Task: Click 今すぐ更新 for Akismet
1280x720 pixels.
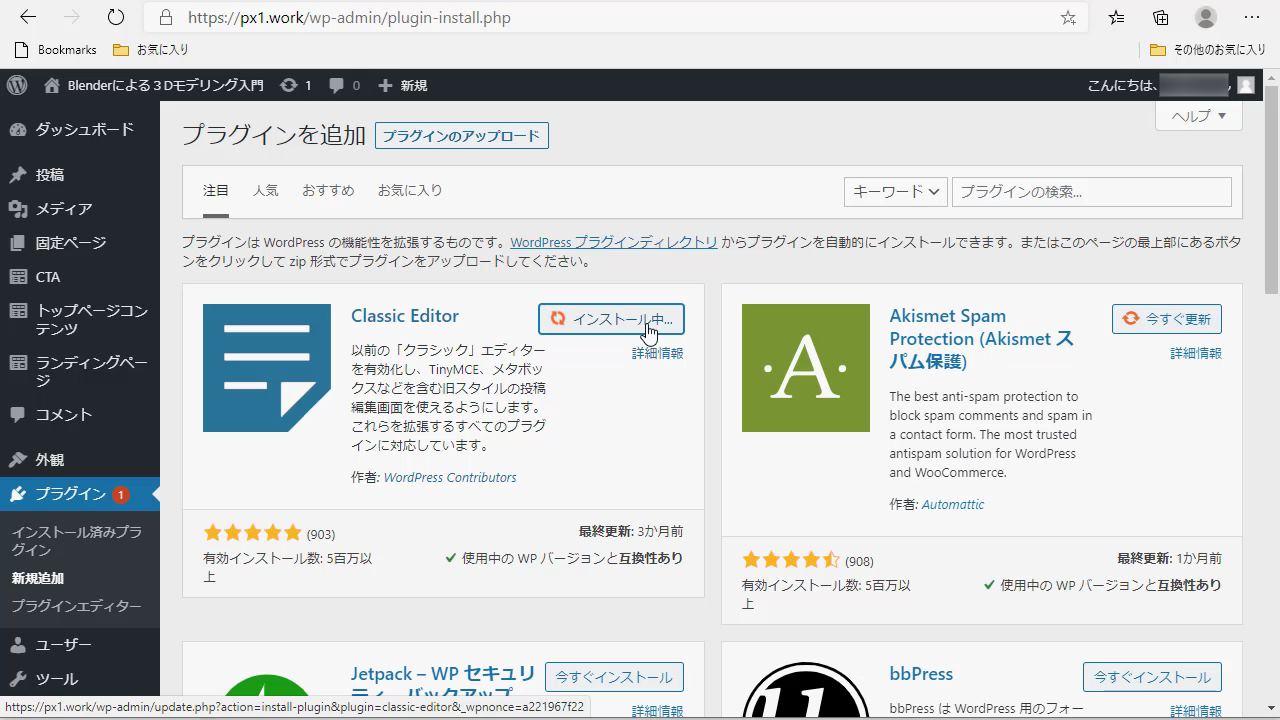Action: (x=1166, y=319)
